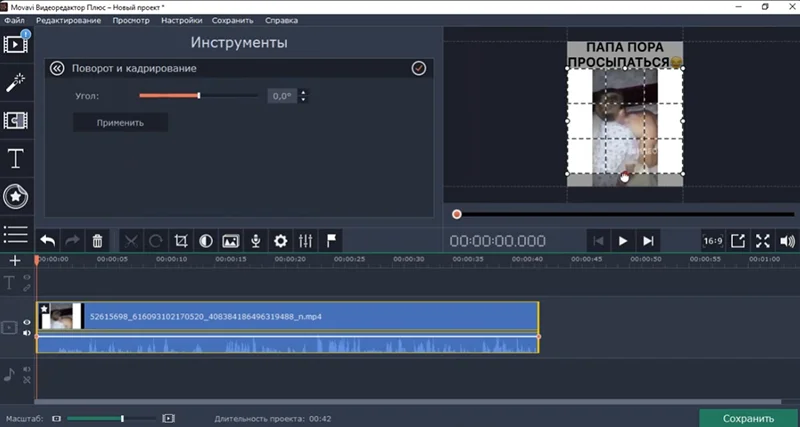Click the Record audio microphone icon
This screenshot has height=427, width=800.
click(x=256, y=241)
